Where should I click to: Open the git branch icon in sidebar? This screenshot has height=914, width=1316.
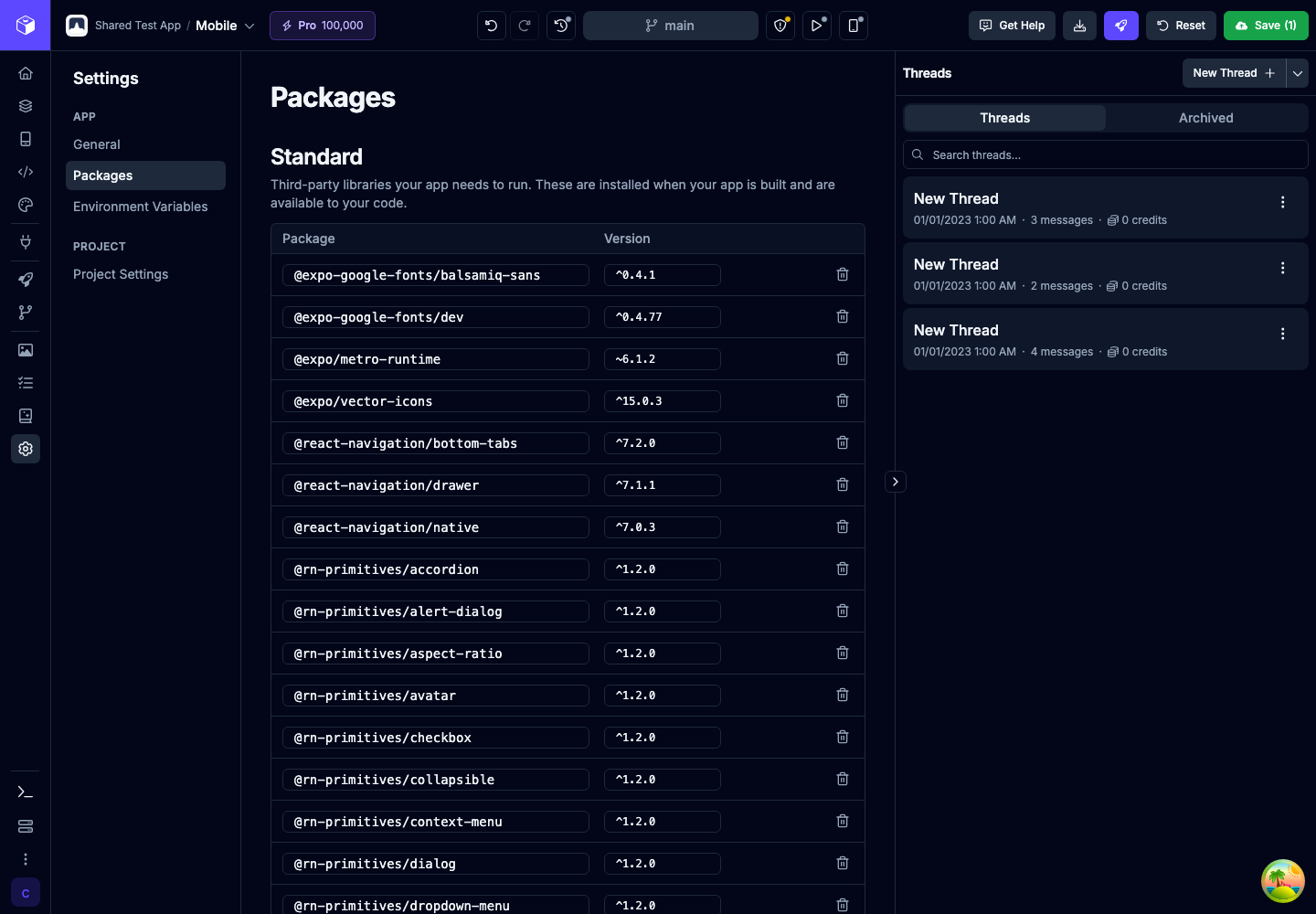[x=26, y=313]
